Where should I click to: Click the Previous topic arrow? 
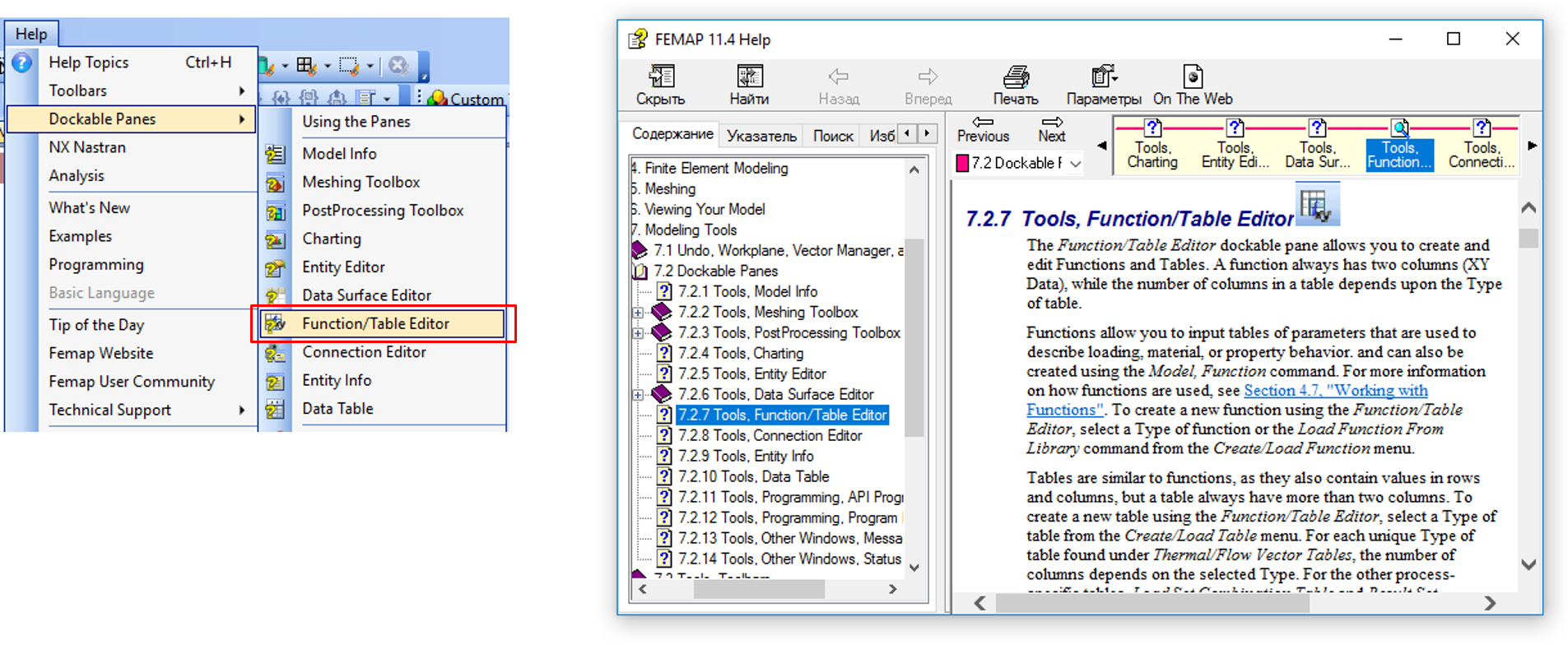(983, 122)
